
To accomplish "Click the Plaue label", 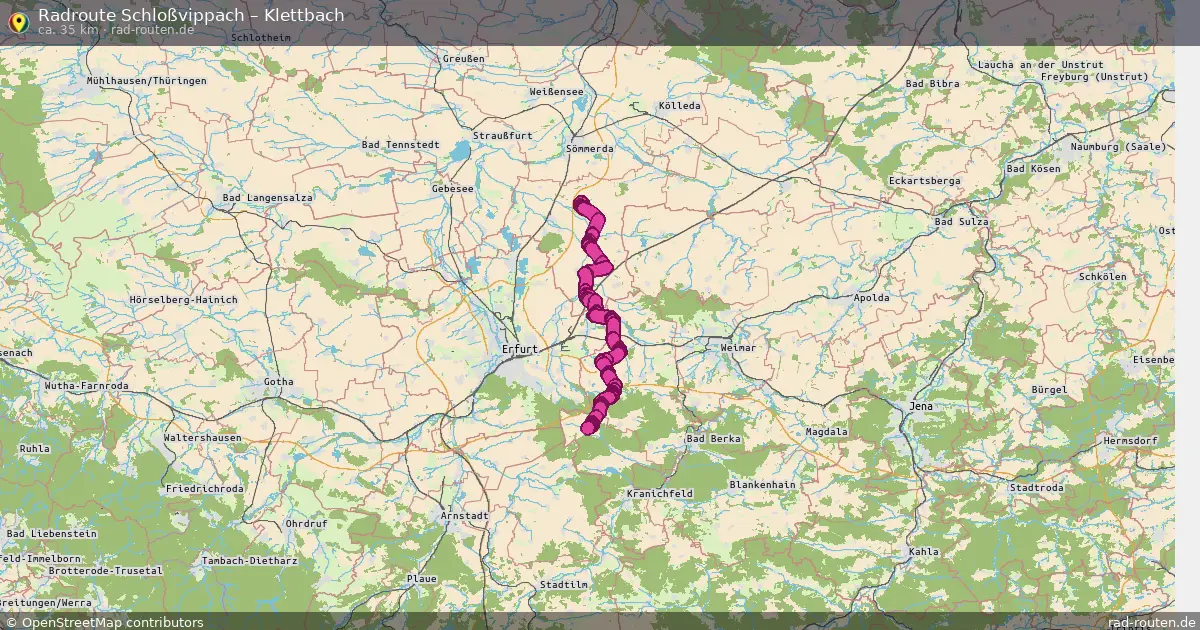I will (x=422, y=579).
